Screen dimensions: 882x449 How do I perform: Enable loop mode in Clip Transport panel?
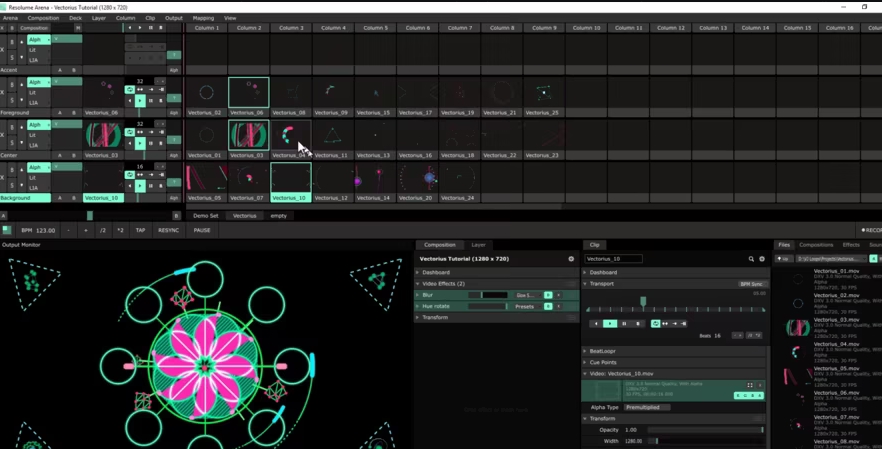(655, 324)
